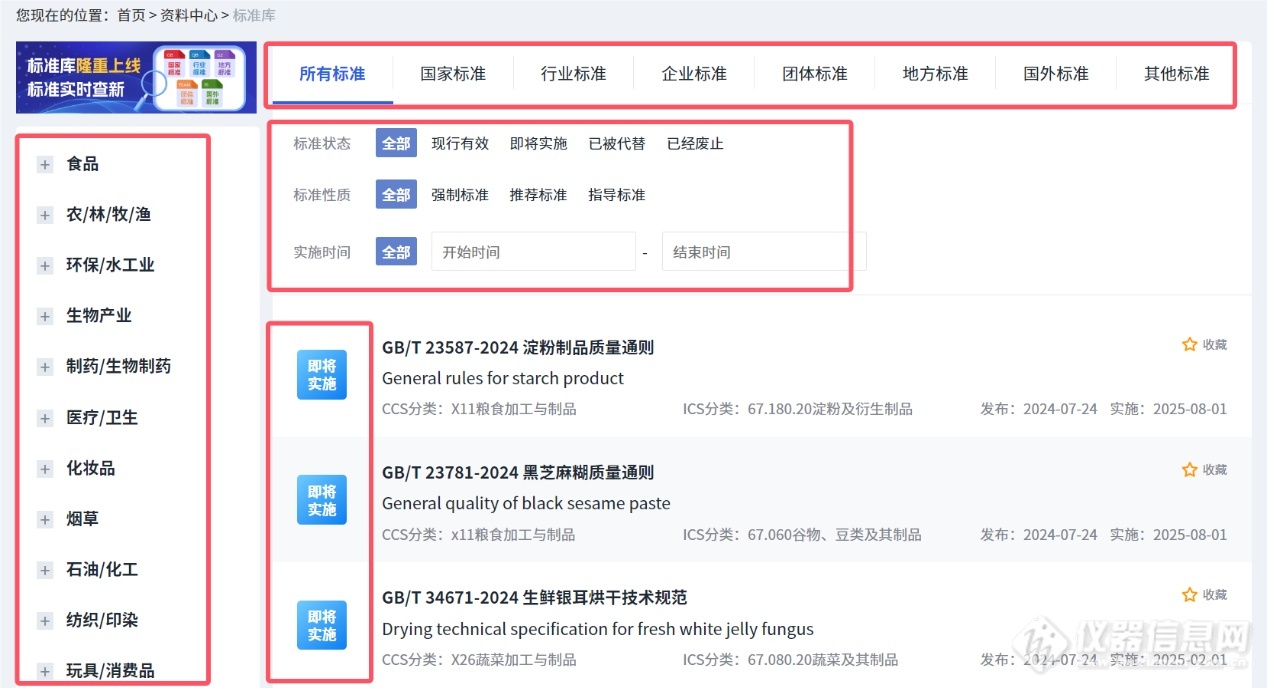Expand the 化妆品 category plus icon
Viewport: 1267px width, 688px height.
point(45,469)
